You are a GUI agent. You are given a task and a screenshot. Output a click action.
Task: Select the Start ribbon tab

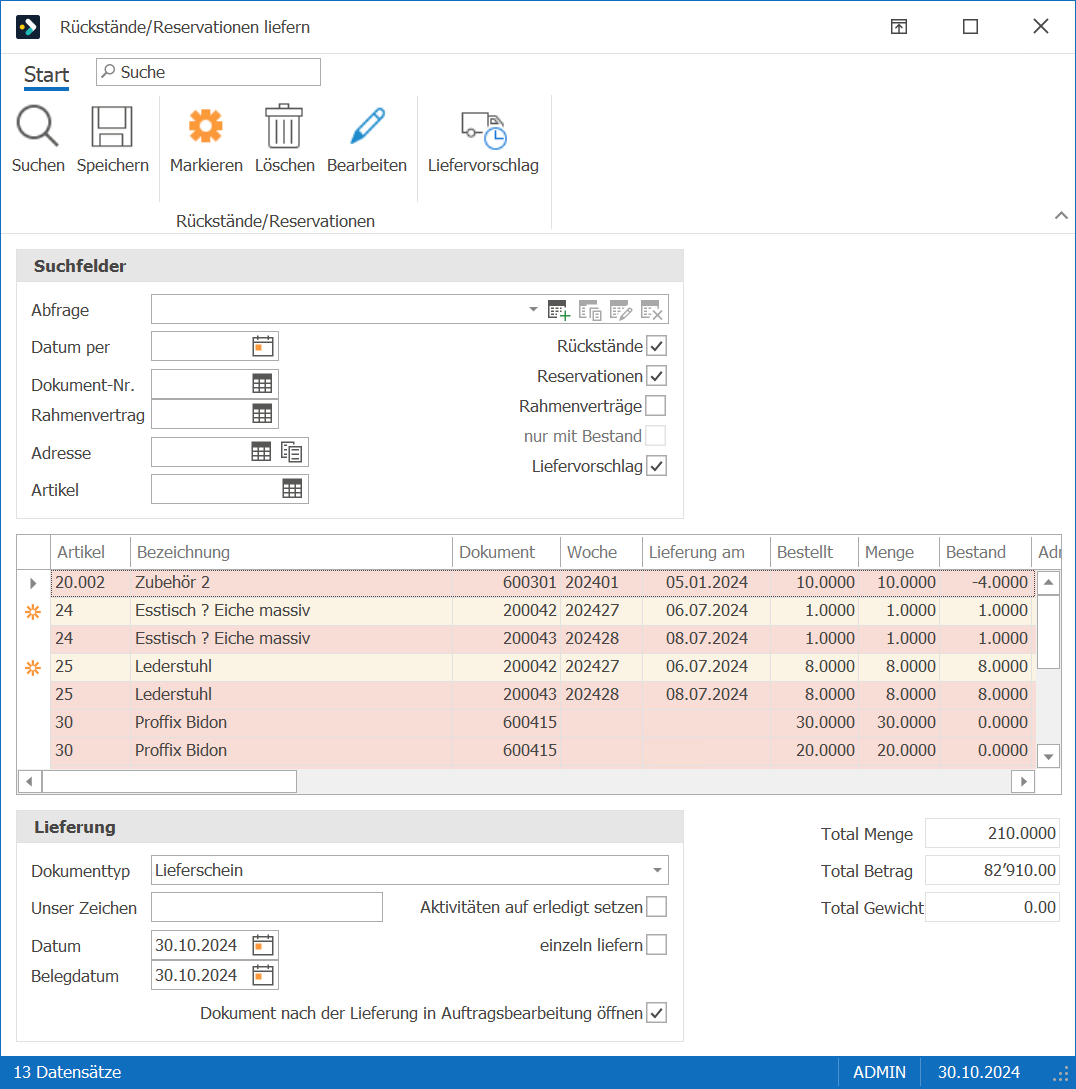(47, 75)
